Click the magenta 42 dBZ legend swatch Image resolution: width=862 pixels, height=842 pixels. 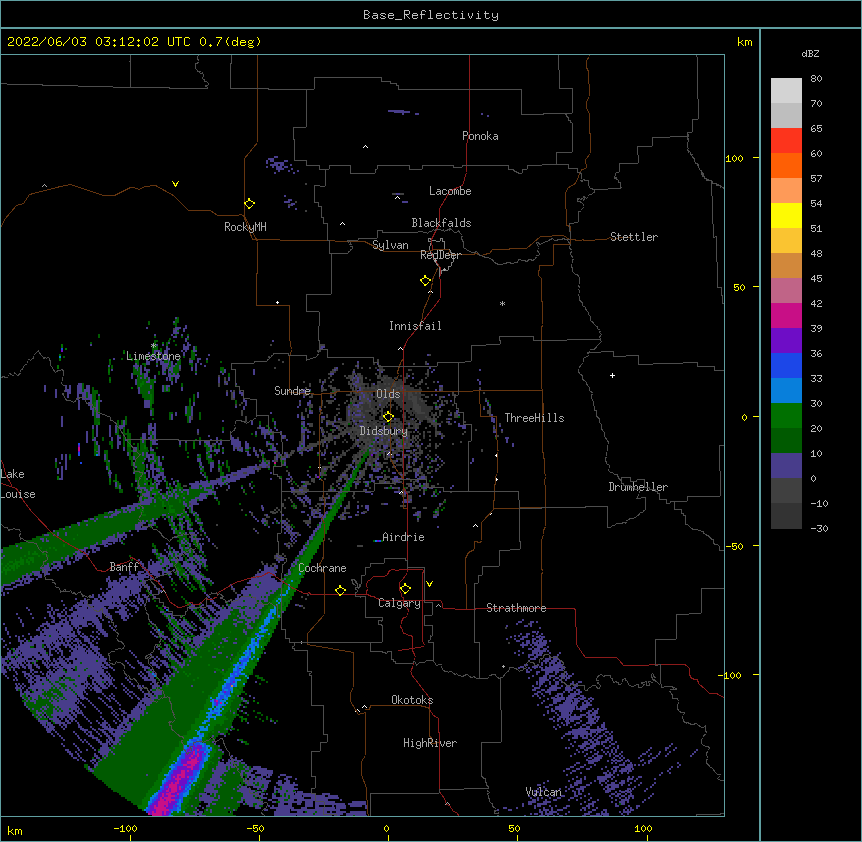point(786,315)
